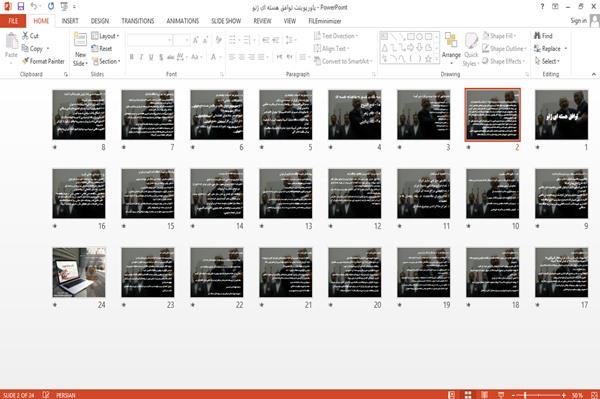Click the Paste clipboard icon
Screen dimensions: 600x399
pyautogui.click(x=11, y=42)
